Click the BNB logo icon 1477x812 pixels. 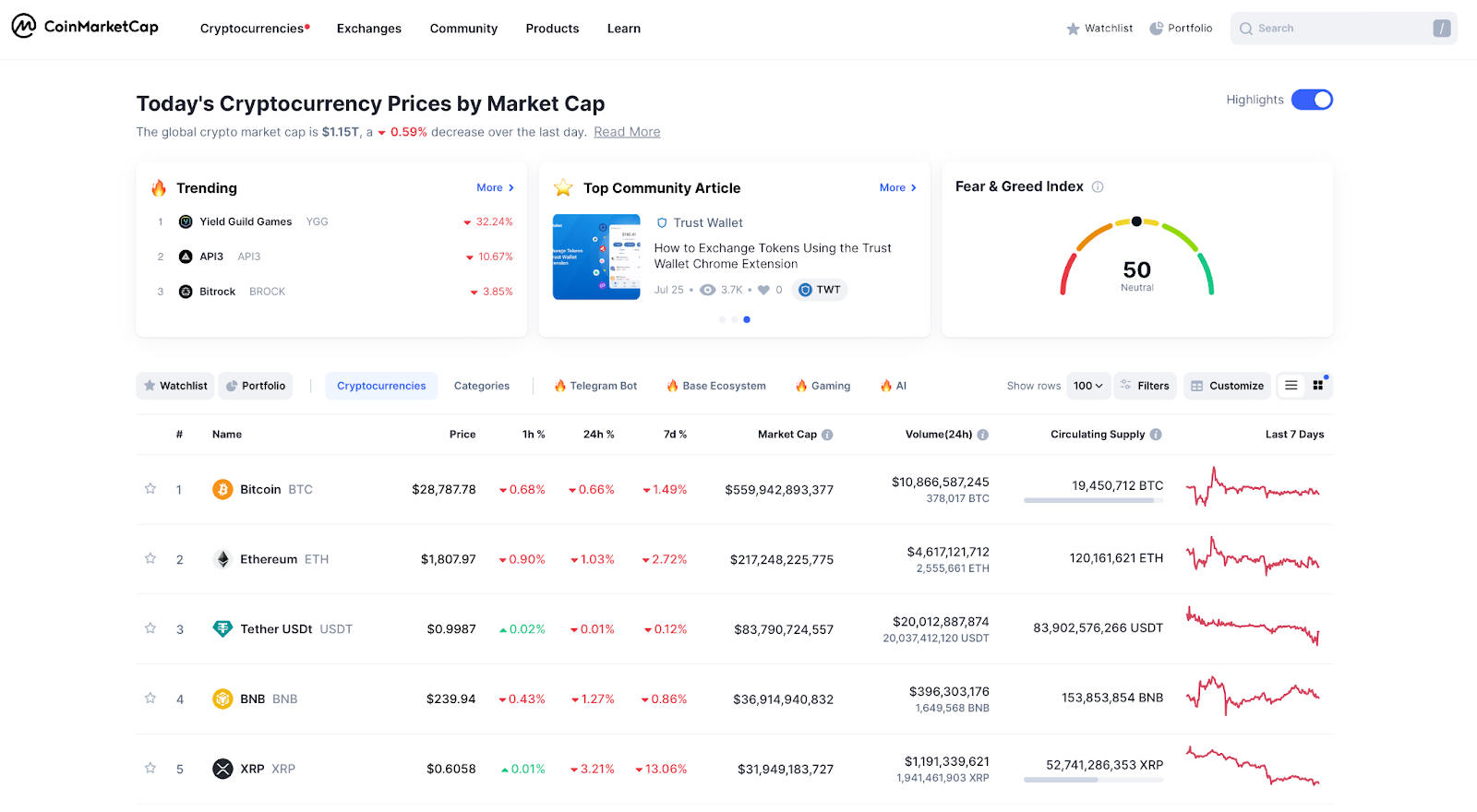(222, 699)
